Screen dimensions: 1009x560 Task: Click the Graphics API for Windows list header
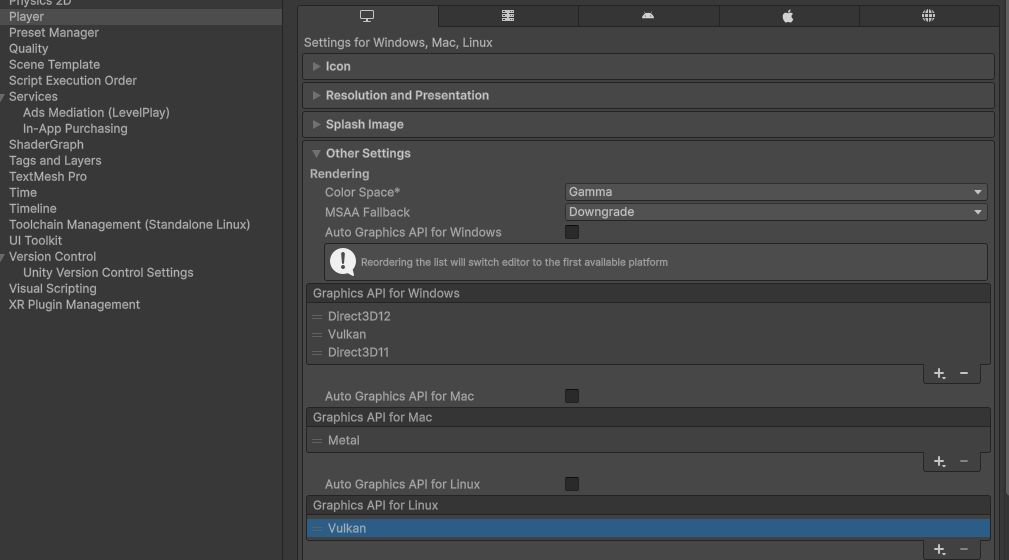pyautogui.click(x=648, y=294)
